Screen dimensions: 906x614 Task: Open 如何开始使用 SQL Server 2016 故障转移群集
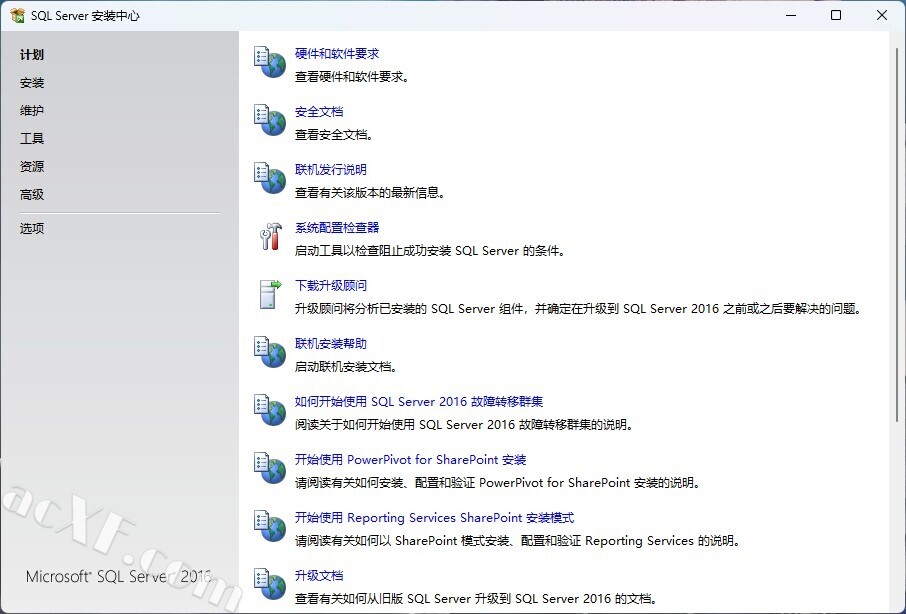[419, 402]
